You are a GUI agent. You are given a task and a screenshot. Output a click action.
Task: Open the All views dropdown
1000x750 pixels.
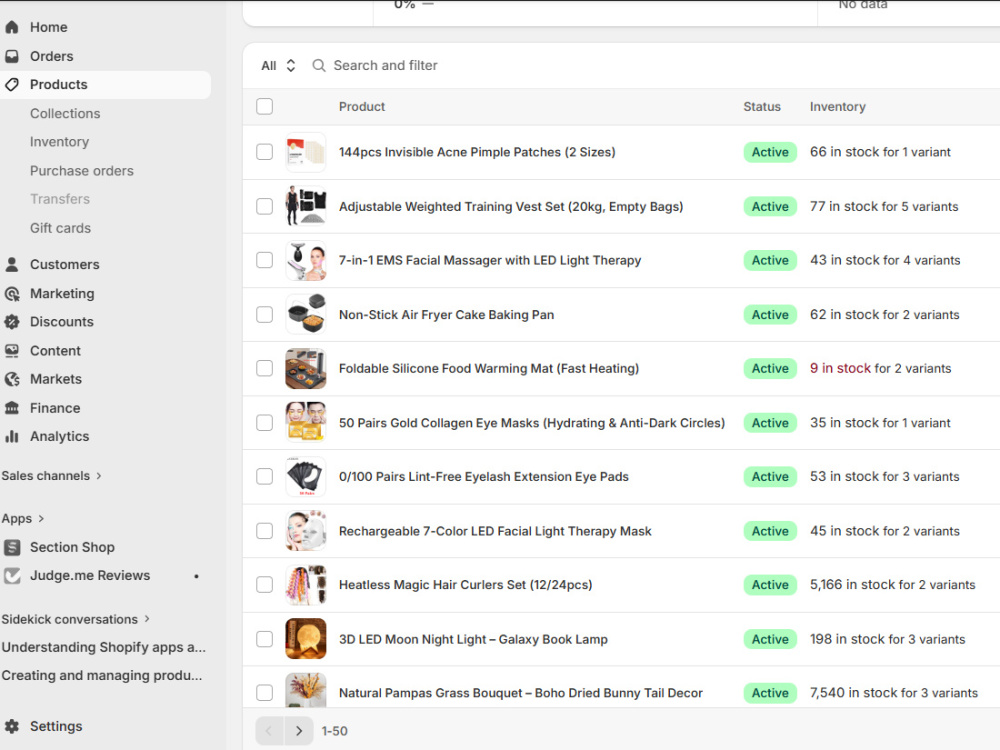[x=279, y=66]
